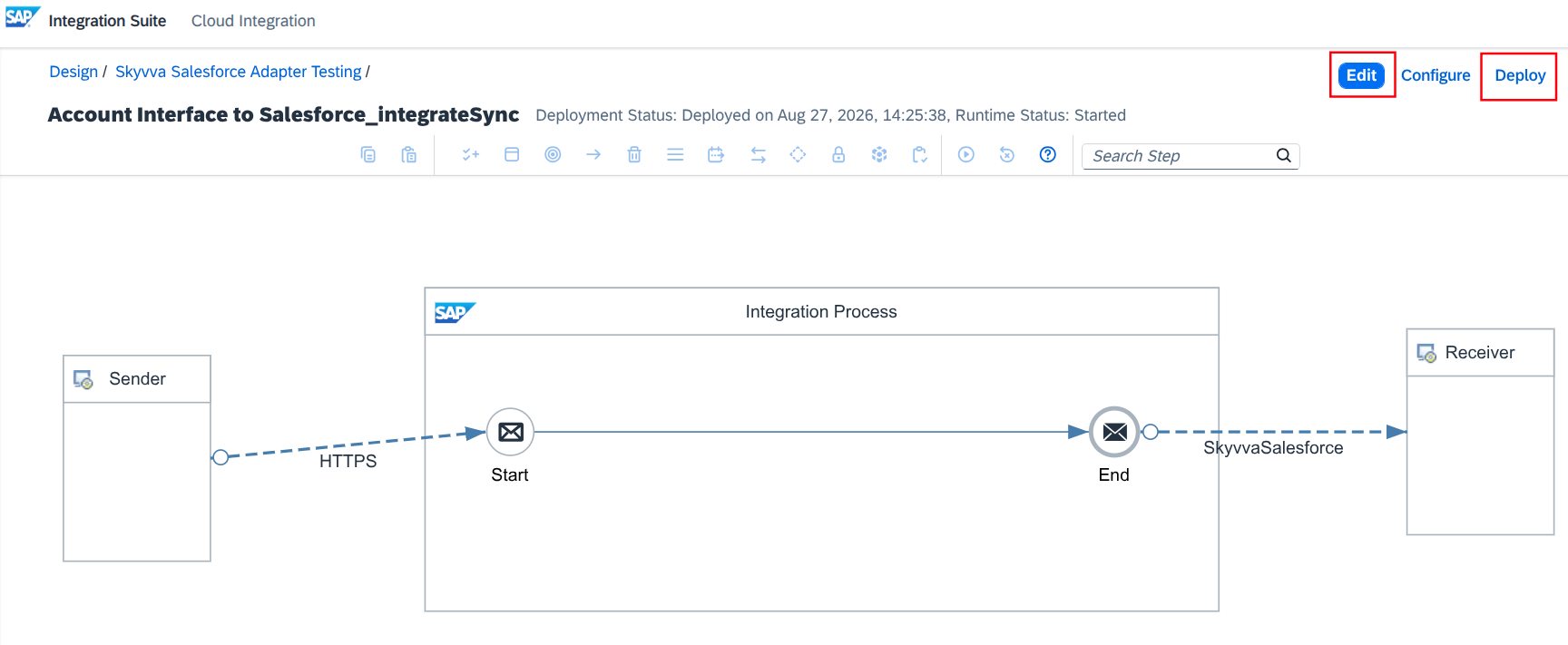Open Skyvva Salesforce Adapter Testing breadcrumb
1568x645 pixels.
click(239, 72)
